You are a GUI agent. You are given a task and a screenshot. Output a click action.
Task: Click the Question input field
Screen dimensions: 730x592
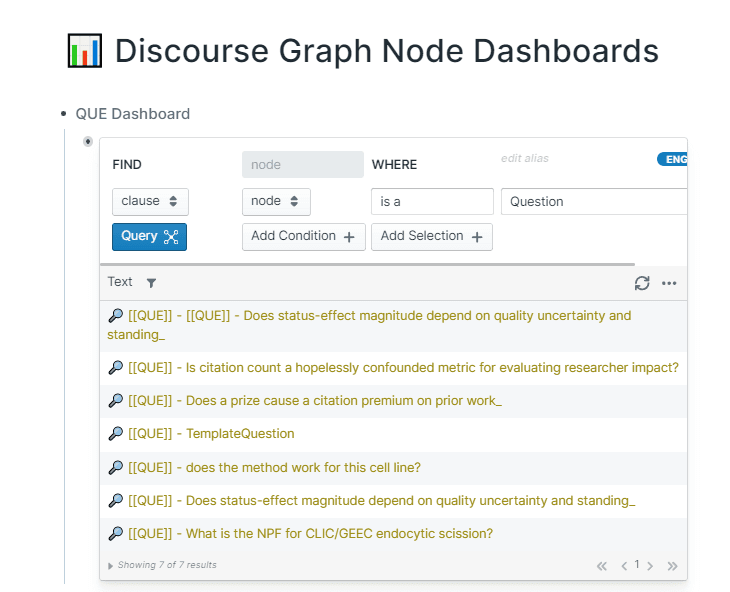pos(594,202)
